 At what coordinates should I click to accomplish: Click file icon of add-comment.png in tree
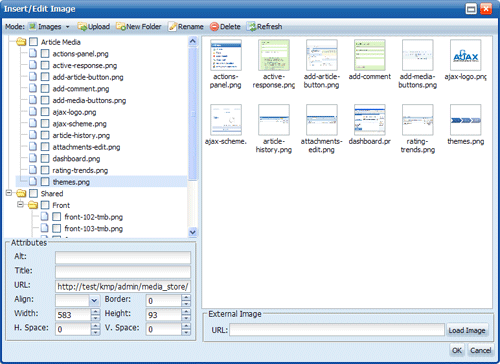(x=33, y=89)
